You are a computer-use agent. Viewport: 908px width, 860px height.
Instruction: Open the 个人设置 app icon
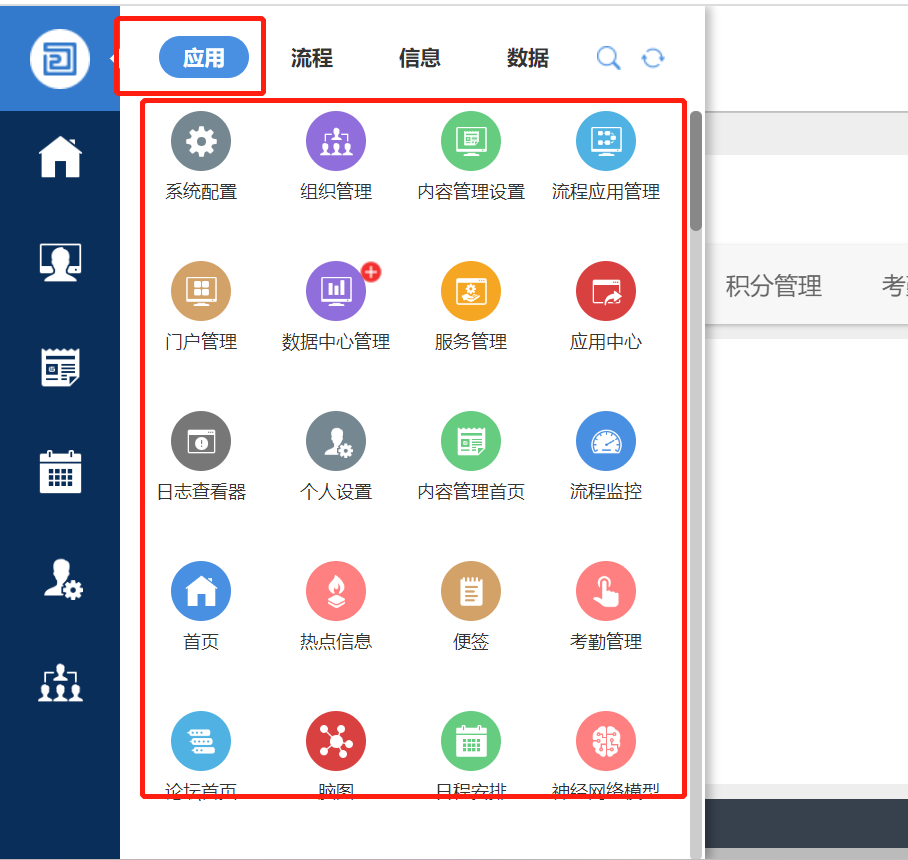click(336, 441)
